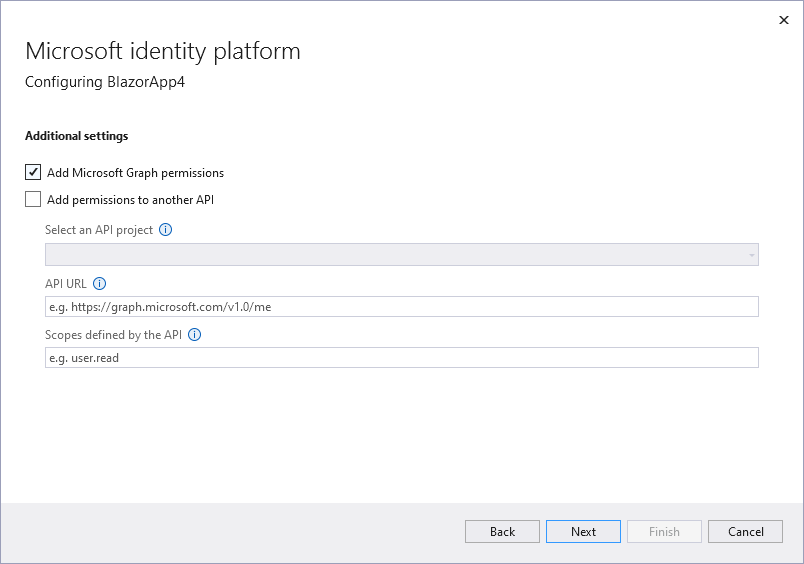This screenshot has height=564, width=804.
Task: Click the info icon beside Select an API project
Action: click(166, 230)
